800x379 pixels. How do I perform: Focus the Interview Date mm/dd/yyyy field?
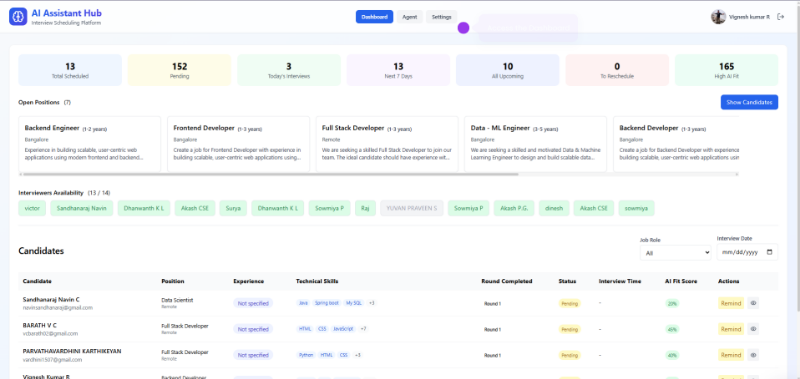[x=747, y=252]
